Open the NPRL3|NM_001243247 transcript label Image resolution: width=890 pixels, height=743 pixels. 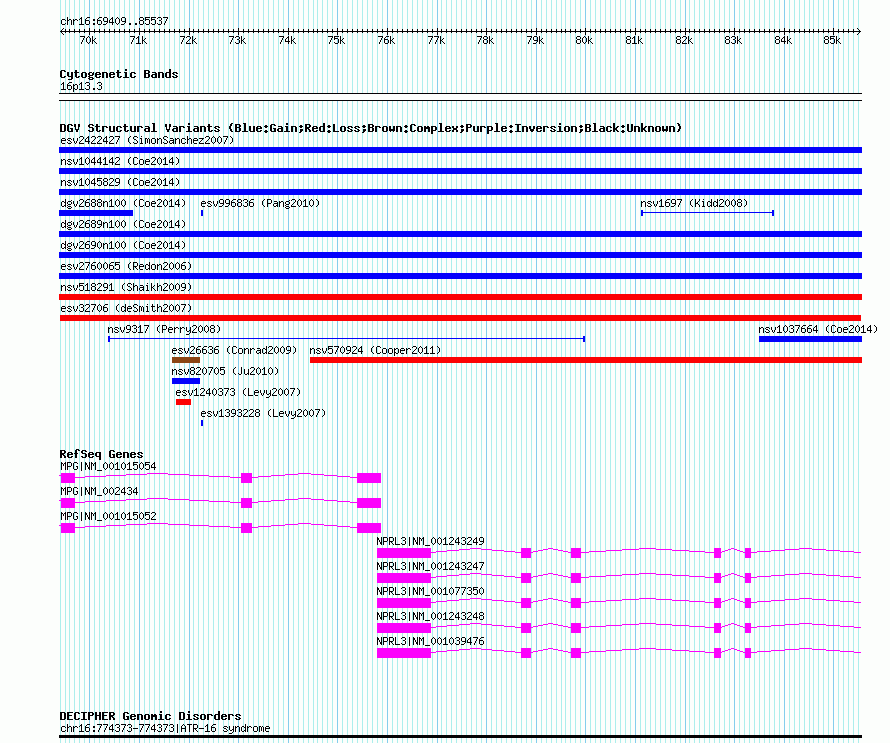[430, 566]
